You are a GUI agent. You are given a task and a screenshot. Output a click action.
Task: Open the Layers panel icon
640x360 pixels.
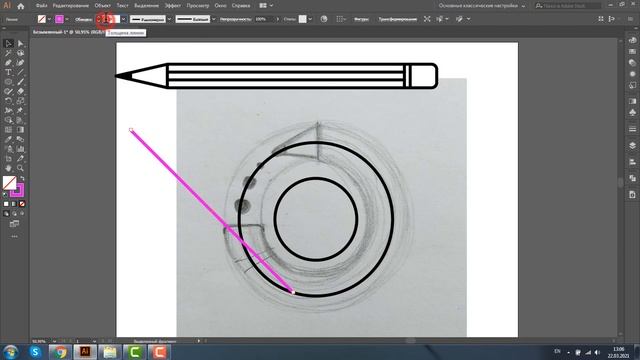632,145
